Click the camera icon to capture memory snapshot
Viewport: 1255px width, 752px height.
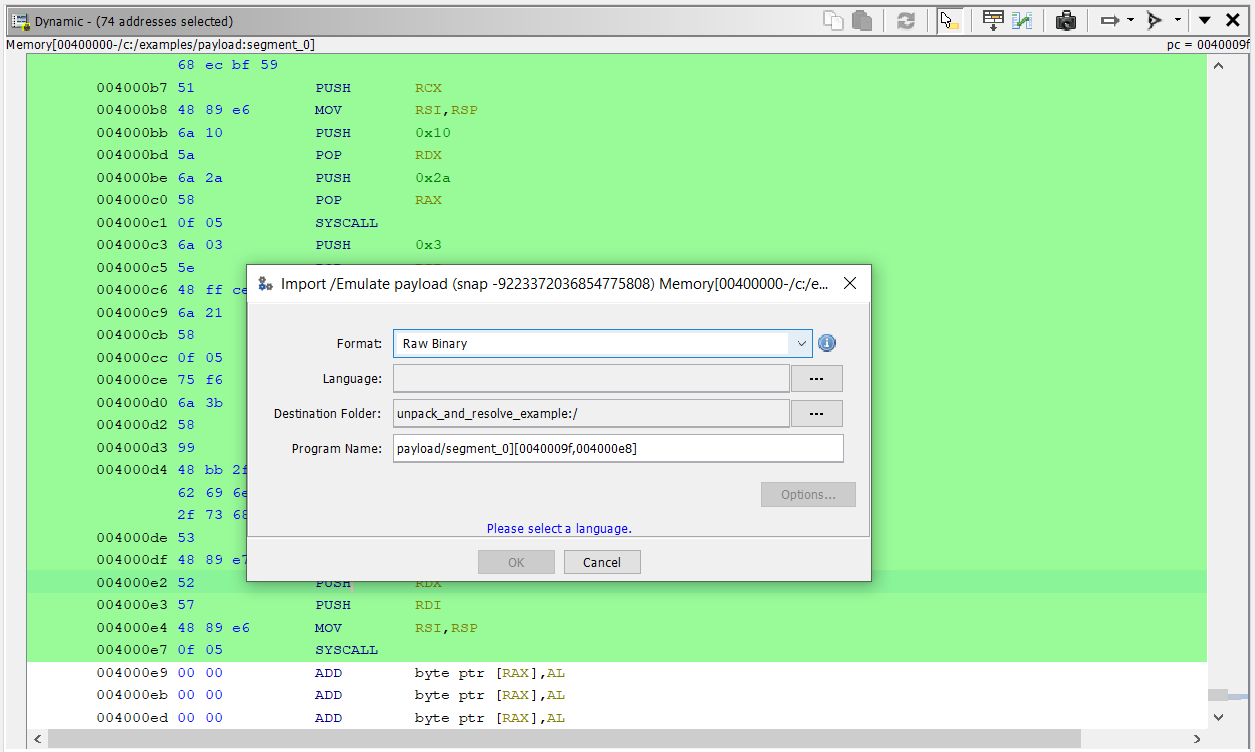(x=1066, y=19)
